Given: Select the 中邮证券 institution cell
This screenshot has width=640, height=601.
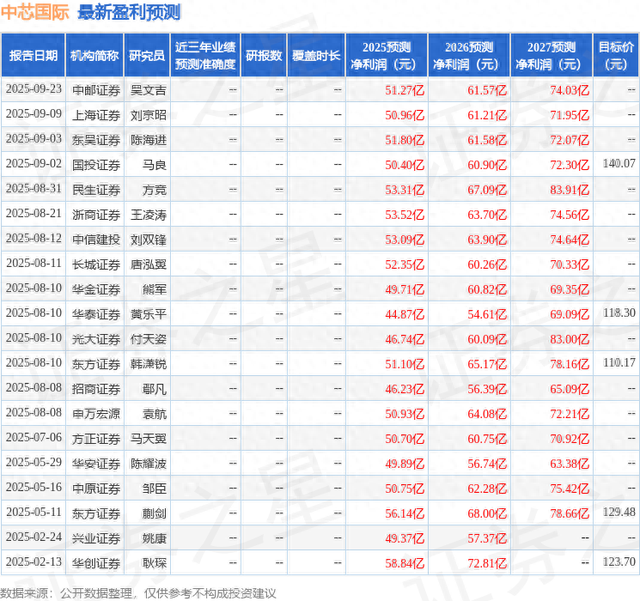Looking at the screenshot, I should coord(96,90).
